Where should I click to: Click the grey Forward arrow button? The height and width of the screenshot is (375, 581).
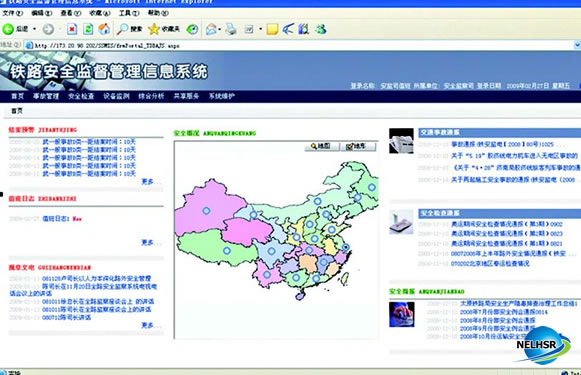[x=48, y=29]
